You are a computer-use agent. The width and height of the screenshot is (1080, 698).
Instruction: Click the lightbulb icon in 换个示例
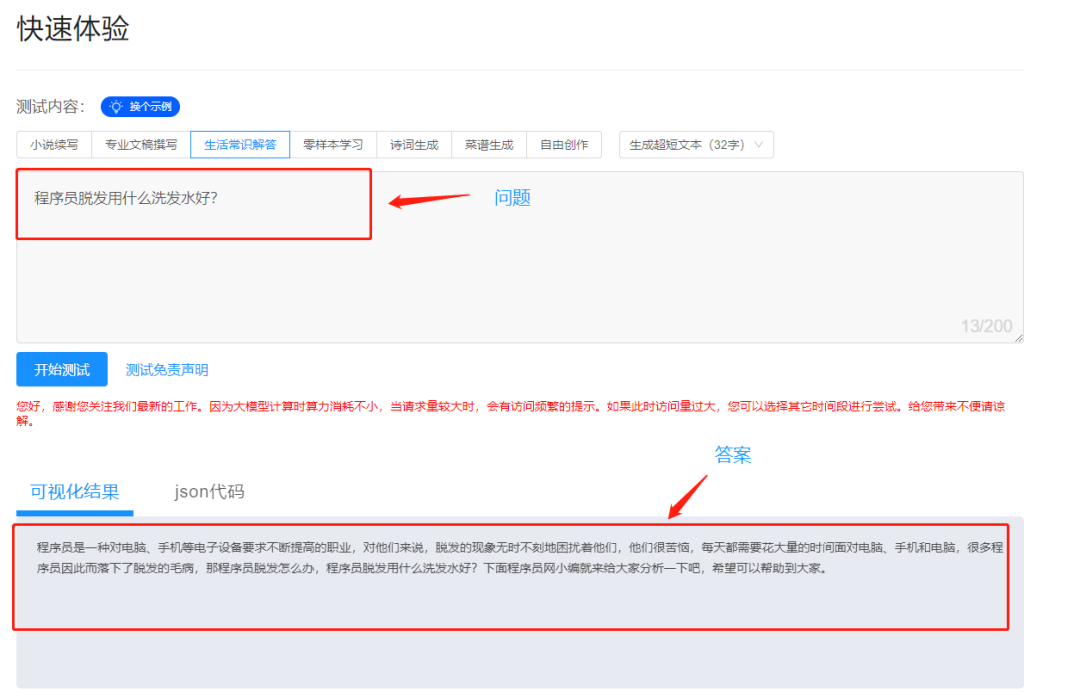coord(117,107)
